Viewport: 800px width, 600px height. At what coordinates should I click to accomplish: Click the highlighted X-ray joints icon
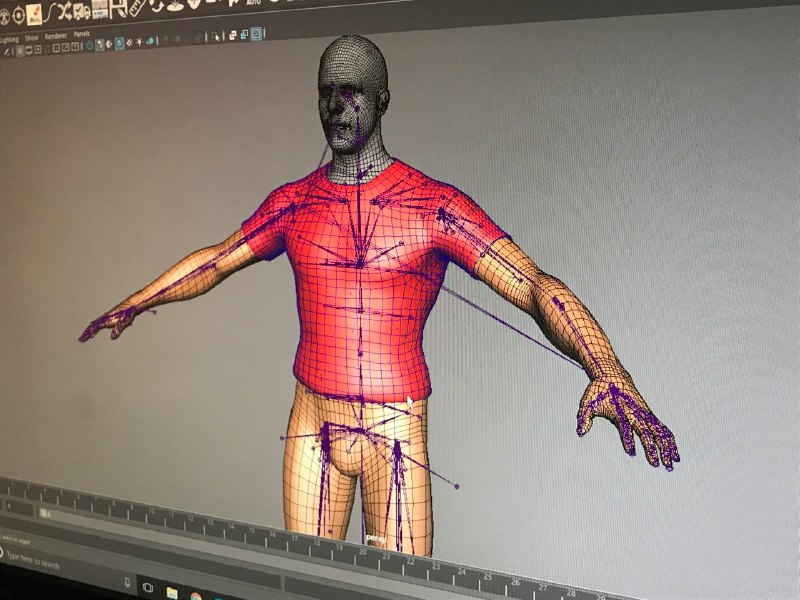coord(256,33)
